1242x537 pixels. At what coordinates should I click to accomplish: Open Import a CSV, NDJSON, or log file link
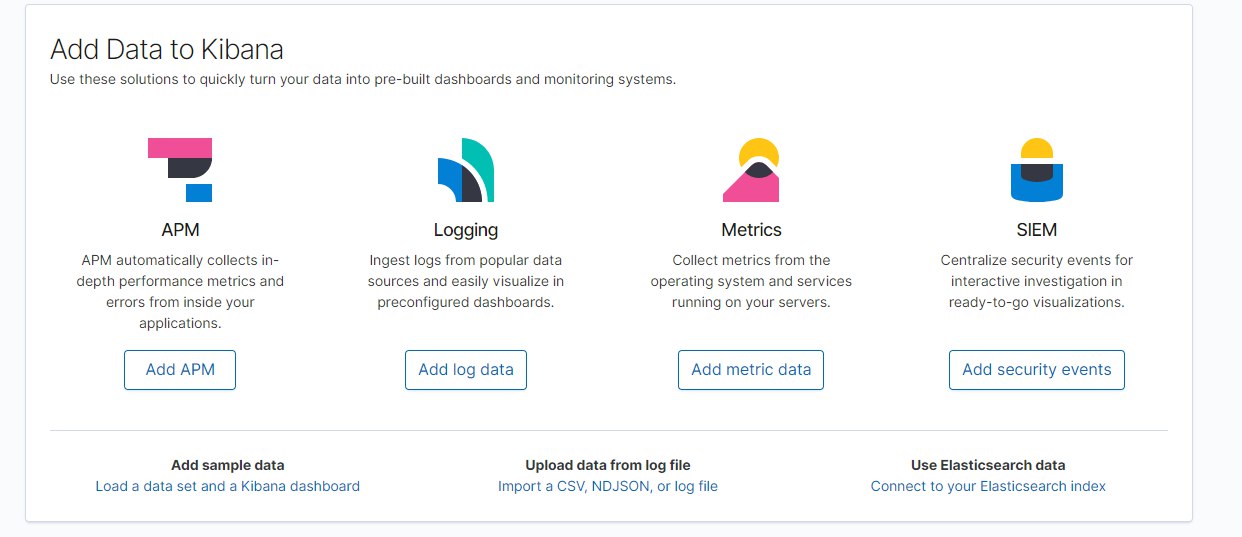click(x=608, y=486)
